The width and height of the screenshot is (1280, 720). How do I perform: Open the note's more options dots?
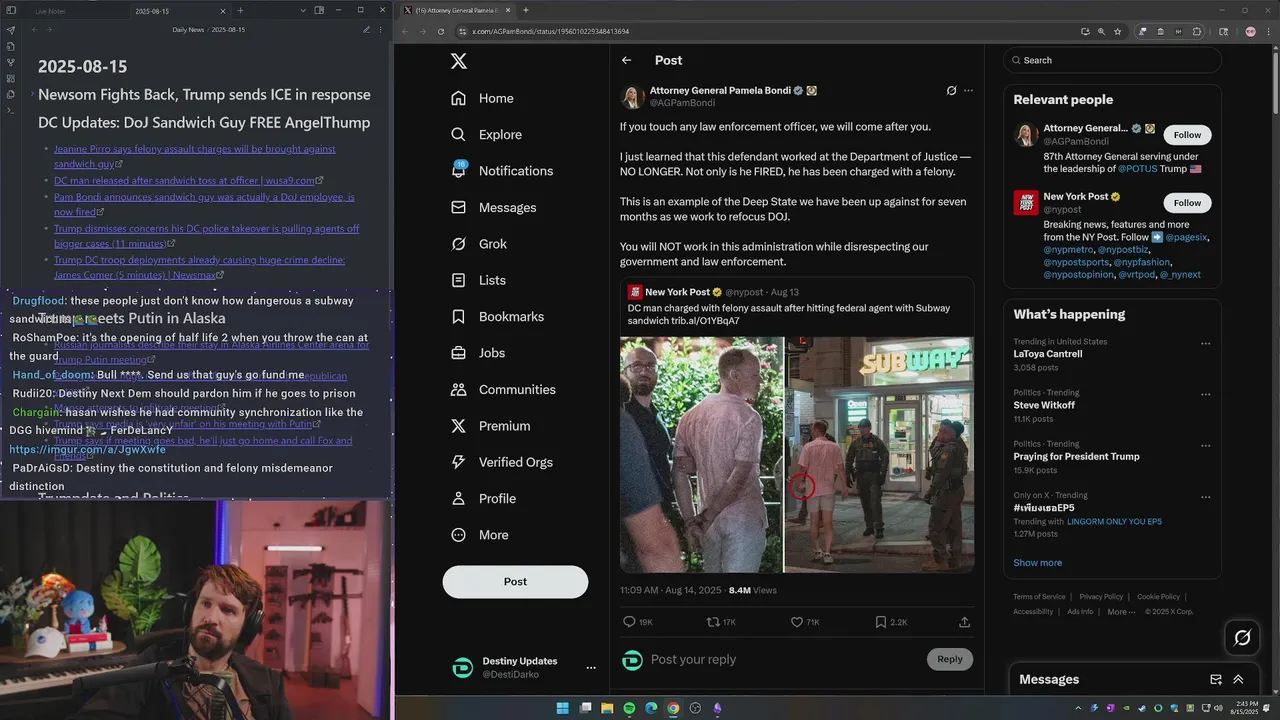(381, 30)
